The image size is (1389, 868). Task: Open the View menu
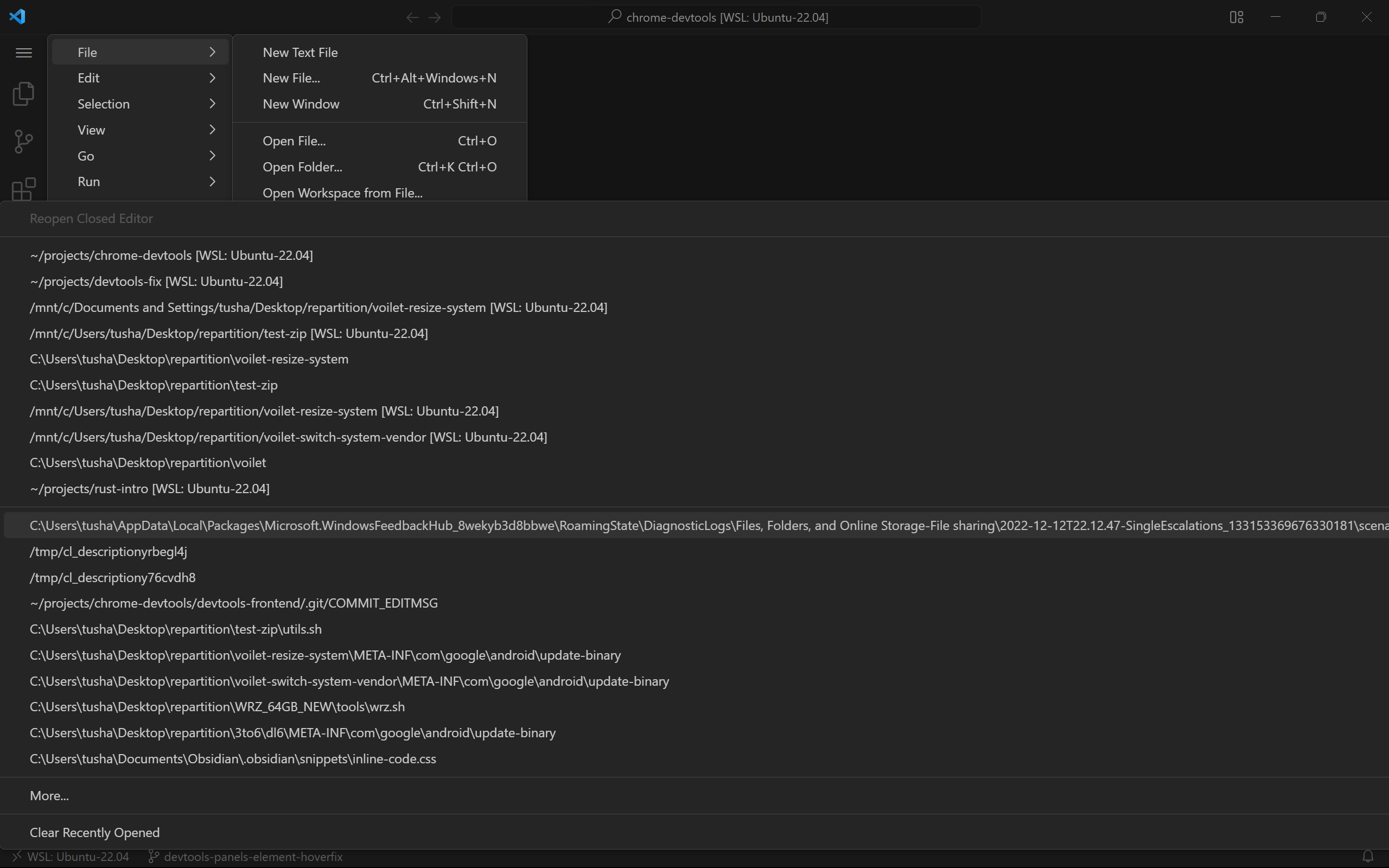point(140,130)
